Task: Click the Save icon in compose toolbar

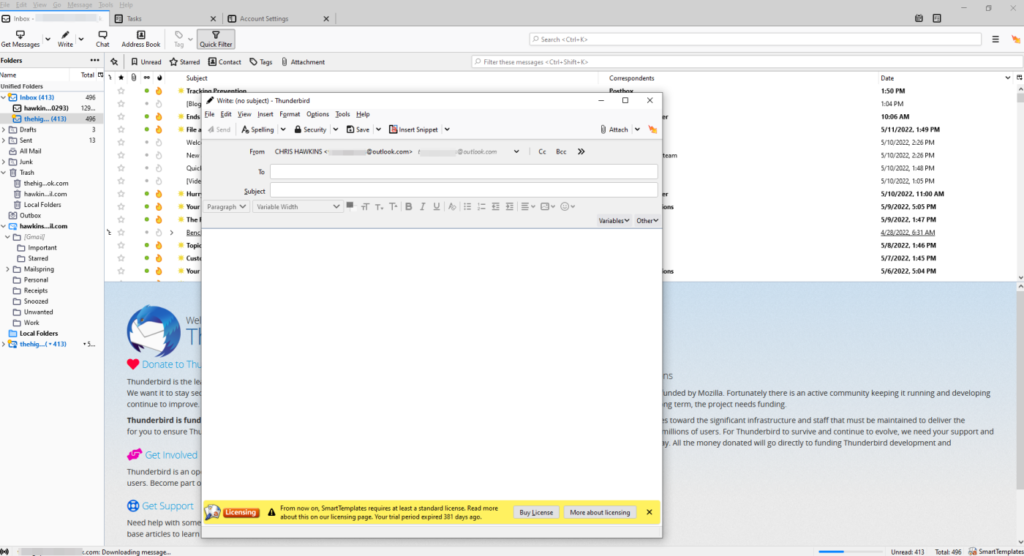Action: point(350,129)
